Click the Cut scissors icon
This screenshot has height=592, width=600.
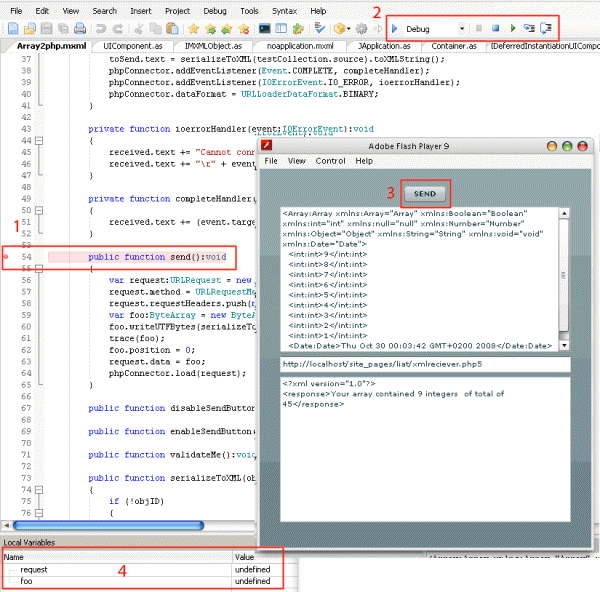139,28
